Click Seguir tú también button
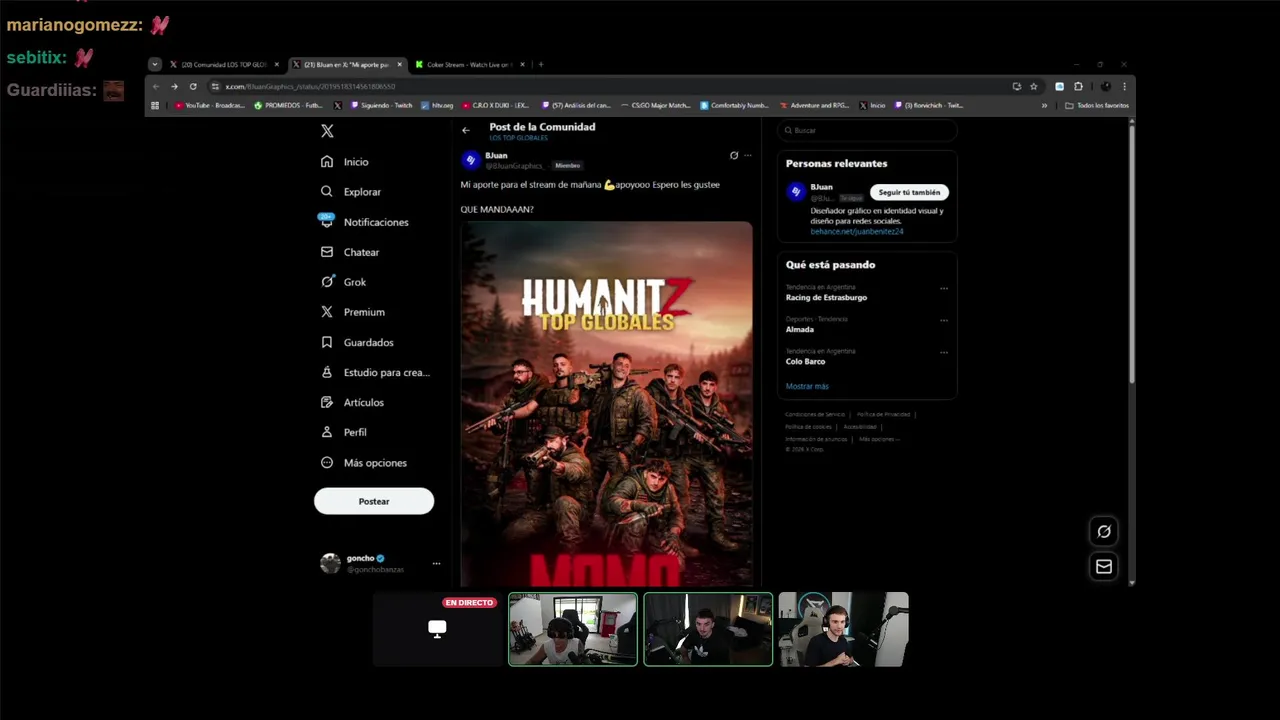The height and width of the screenshot is (720, 1280). pos(909,192)
